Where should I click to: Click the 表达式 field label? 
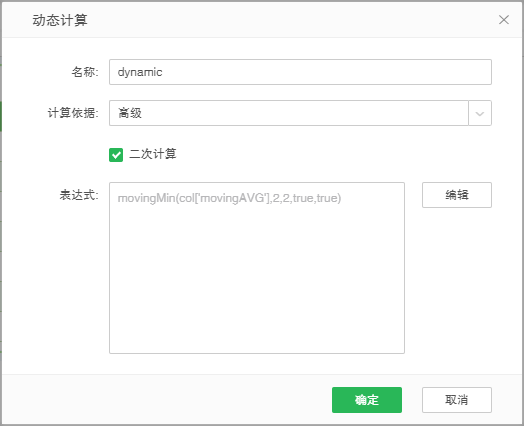79,195
